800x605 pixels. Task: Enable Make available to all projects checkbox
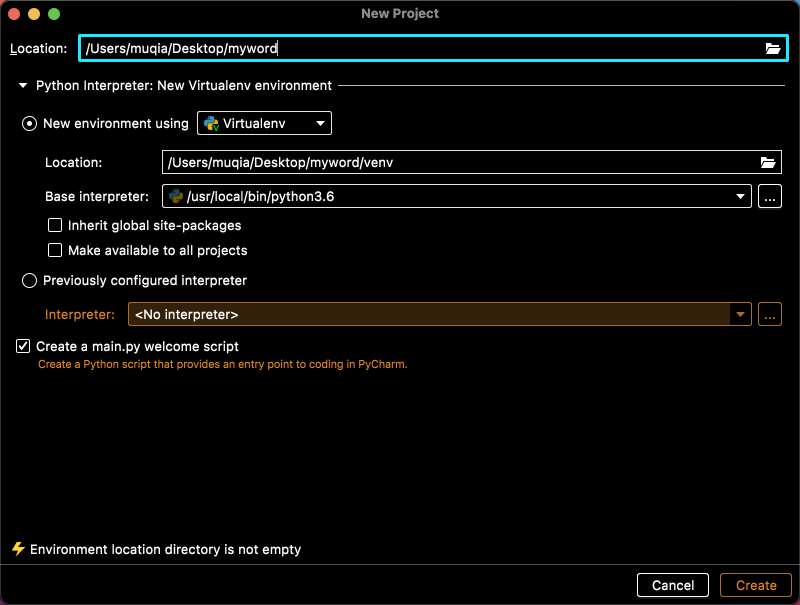tap(55, 250)
